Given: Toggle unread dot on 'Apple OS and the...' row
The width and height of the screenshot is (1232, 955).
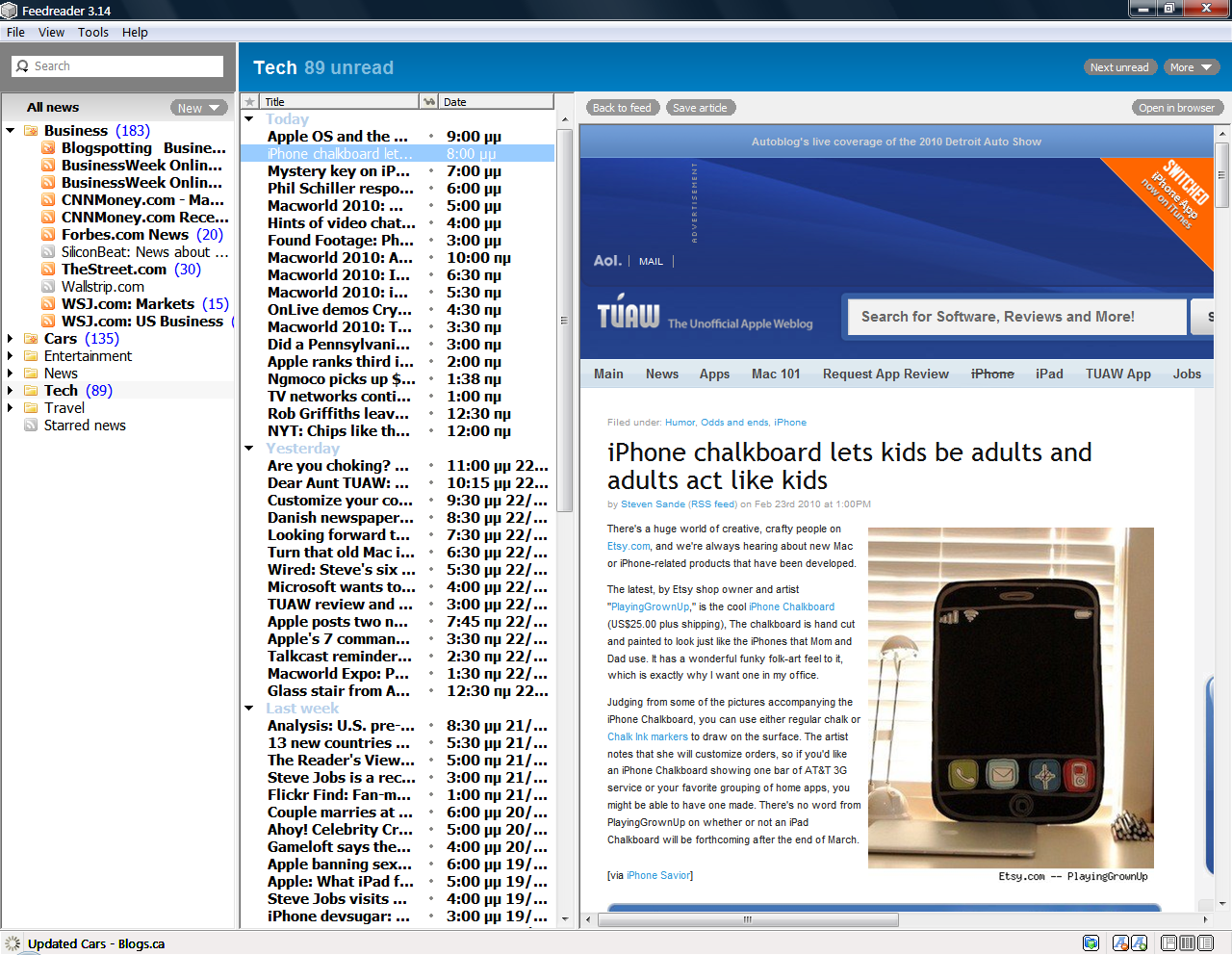Looking at the screenshot, I should [x=430, y=137].
